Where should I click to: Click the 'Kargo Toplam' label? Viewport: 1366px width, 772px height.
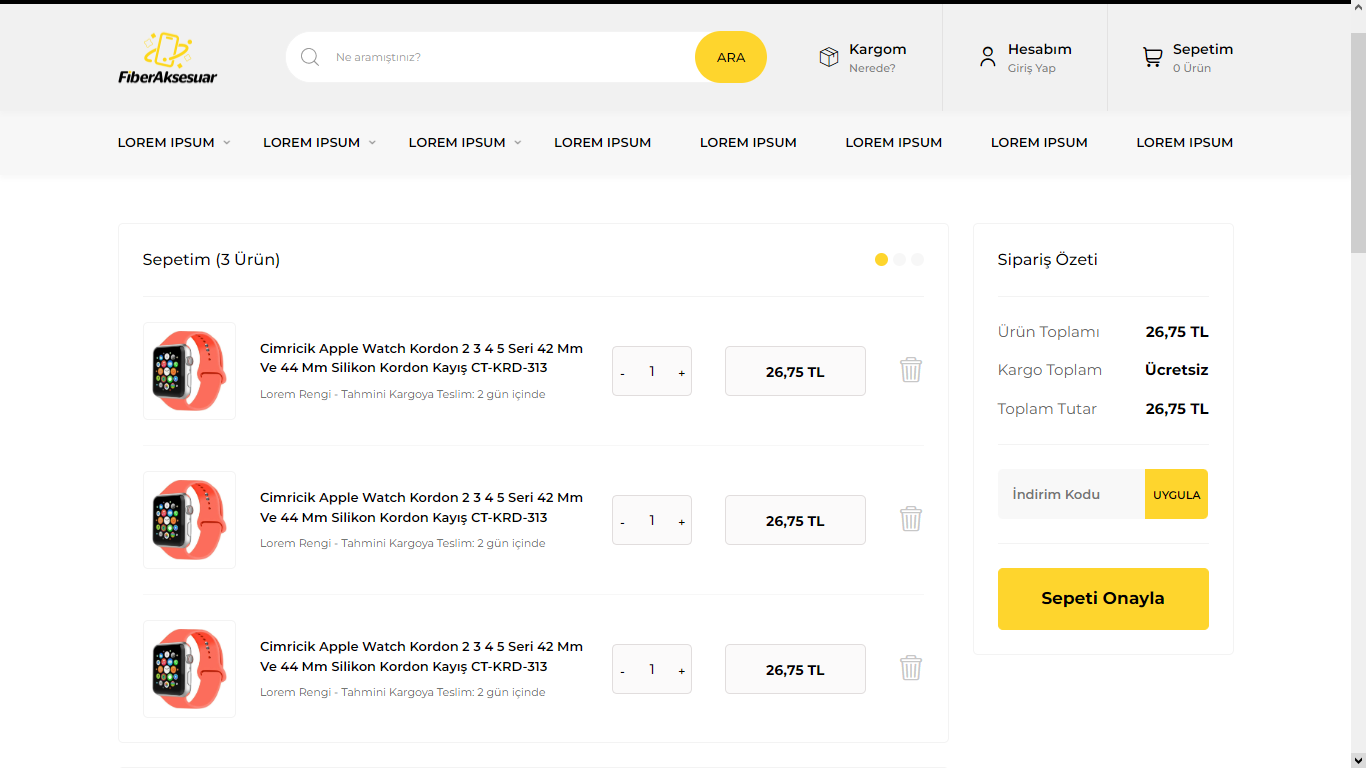[1049, 370]
